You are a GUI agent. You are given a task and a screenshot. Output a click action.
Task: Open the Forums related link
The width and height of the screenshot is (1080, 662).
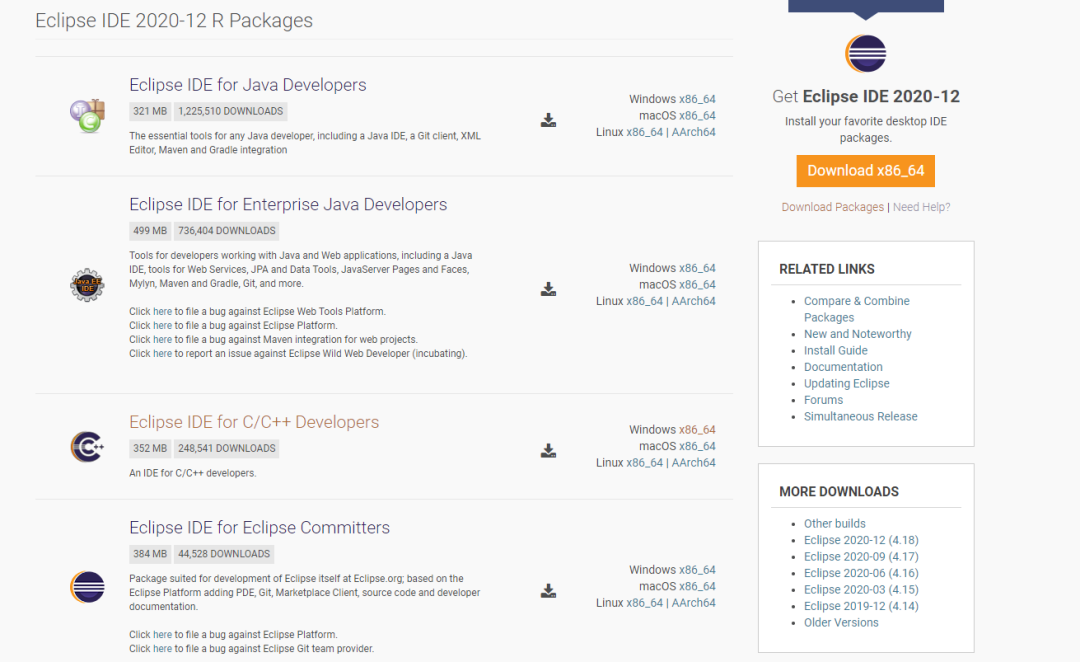point(823,400)
